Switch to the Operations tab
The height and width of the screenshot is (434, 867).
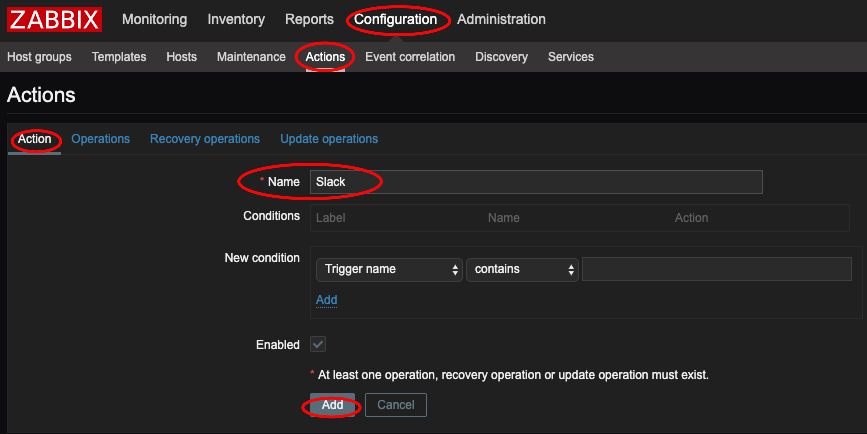(x=101, y=139)
